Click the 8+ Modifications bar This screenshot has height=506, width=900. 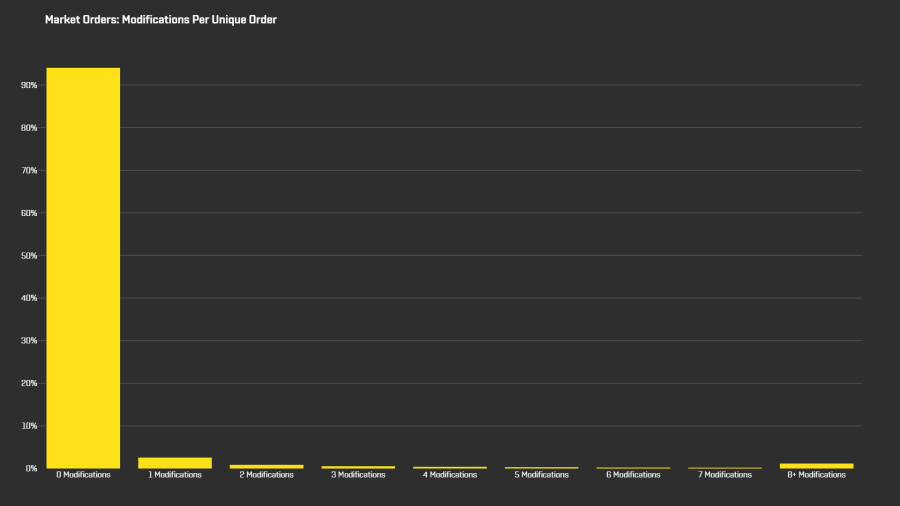pyautogui.click(x=817, y=466)
